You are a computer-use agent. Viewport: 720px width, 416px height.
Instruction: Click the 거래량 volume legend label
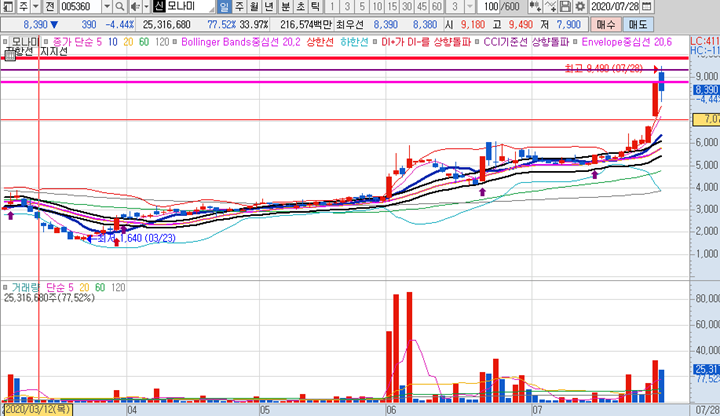pyautogui.click(x=25, y=288)
